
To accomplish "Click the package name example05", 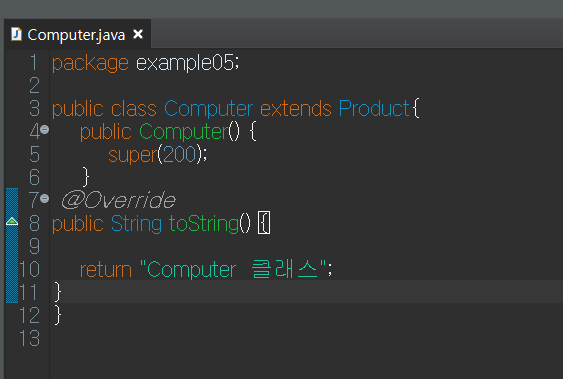I will point(185,63).
